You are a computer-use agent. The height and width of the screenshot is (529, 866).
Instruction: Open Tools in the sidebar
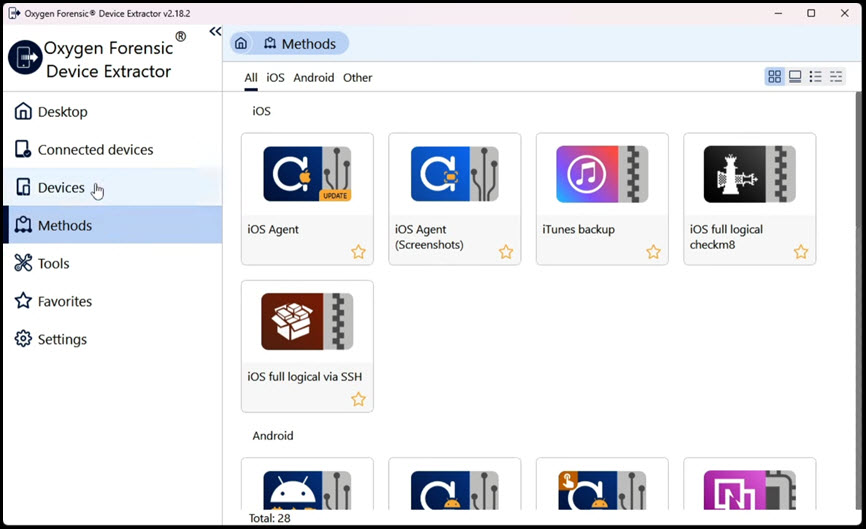113,263
